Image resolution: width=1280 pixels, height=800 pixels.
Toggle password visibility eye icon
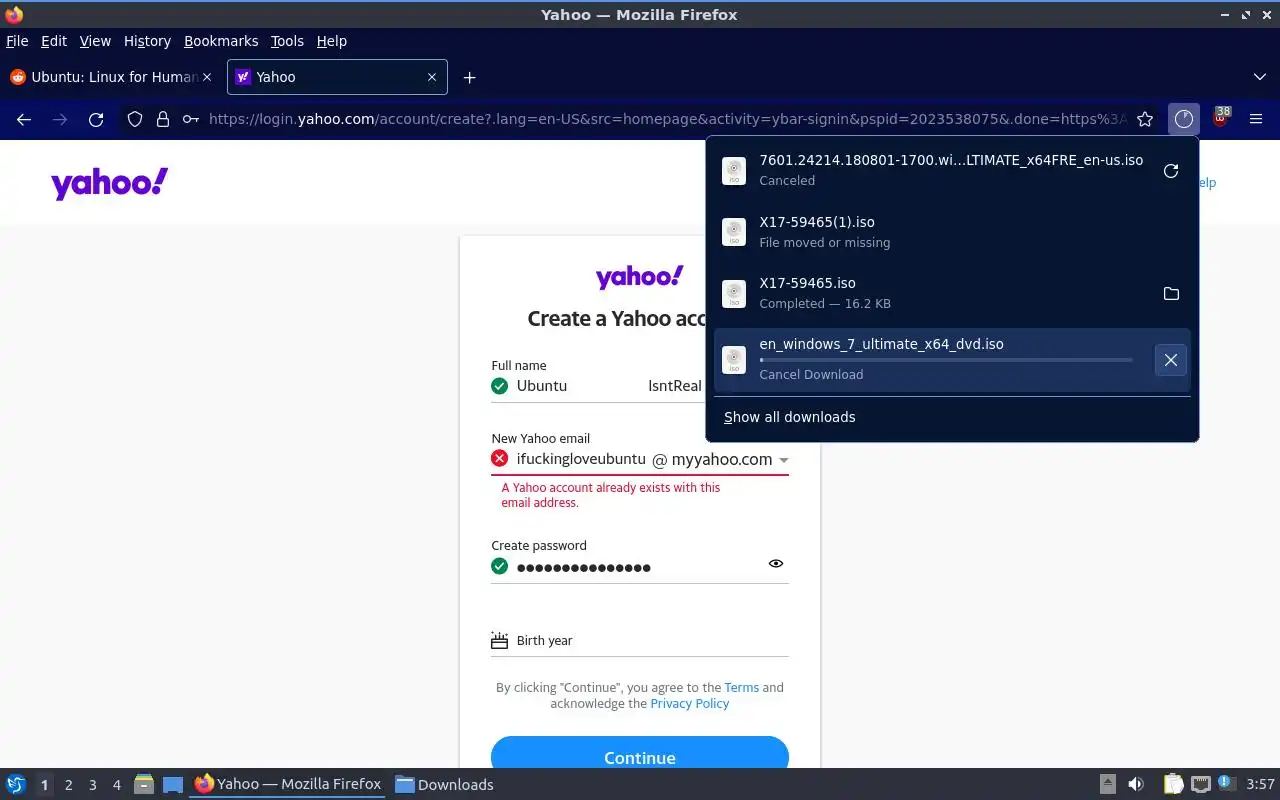coord(776,564)
